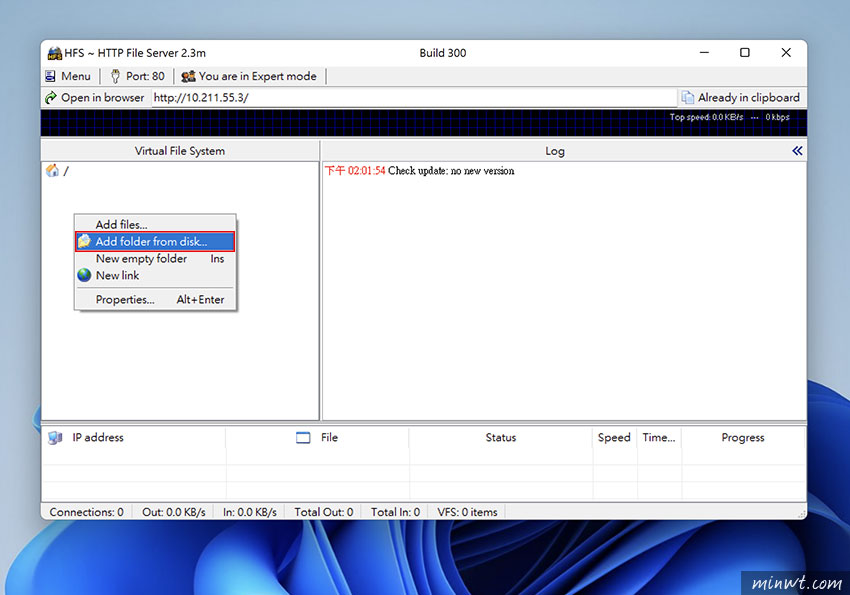Open Properties... from the context menu

(x=155, y=300)
